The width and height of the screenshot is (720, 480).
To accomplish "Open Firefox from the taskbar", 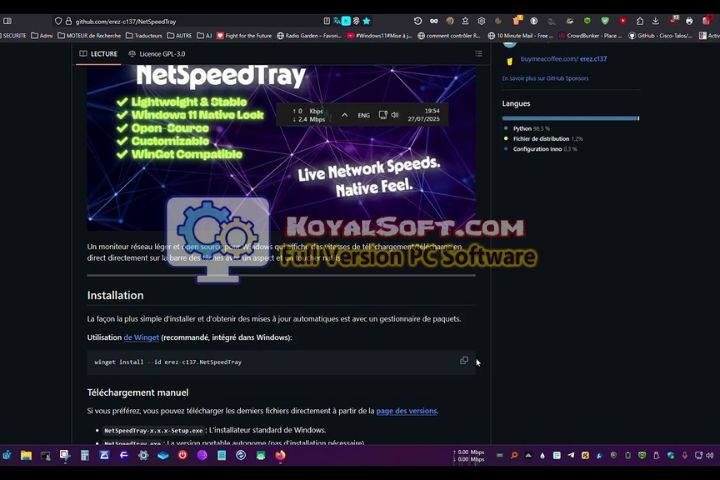I will [x=280, y=455].
